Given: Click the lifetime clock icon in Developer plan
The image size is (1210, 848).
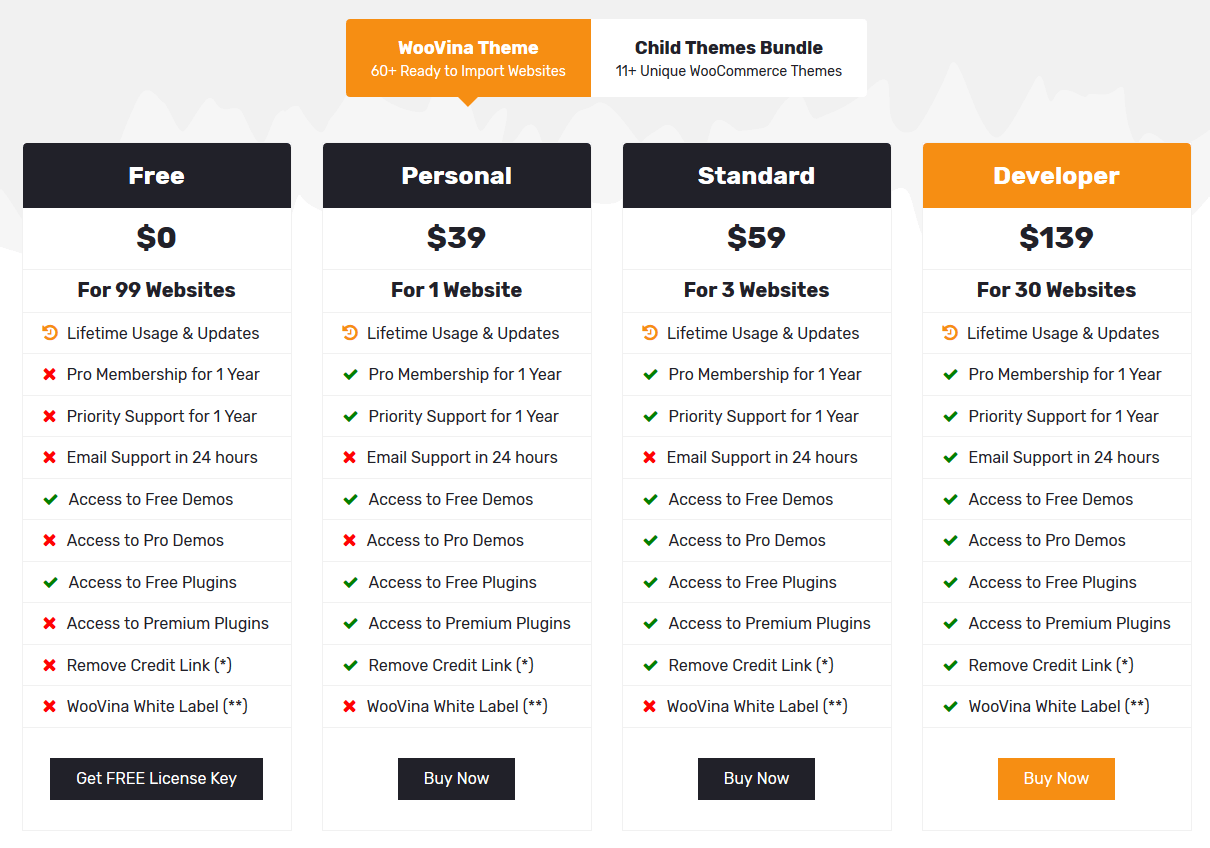Looking at the screenshot, I should tap(950, 333).
